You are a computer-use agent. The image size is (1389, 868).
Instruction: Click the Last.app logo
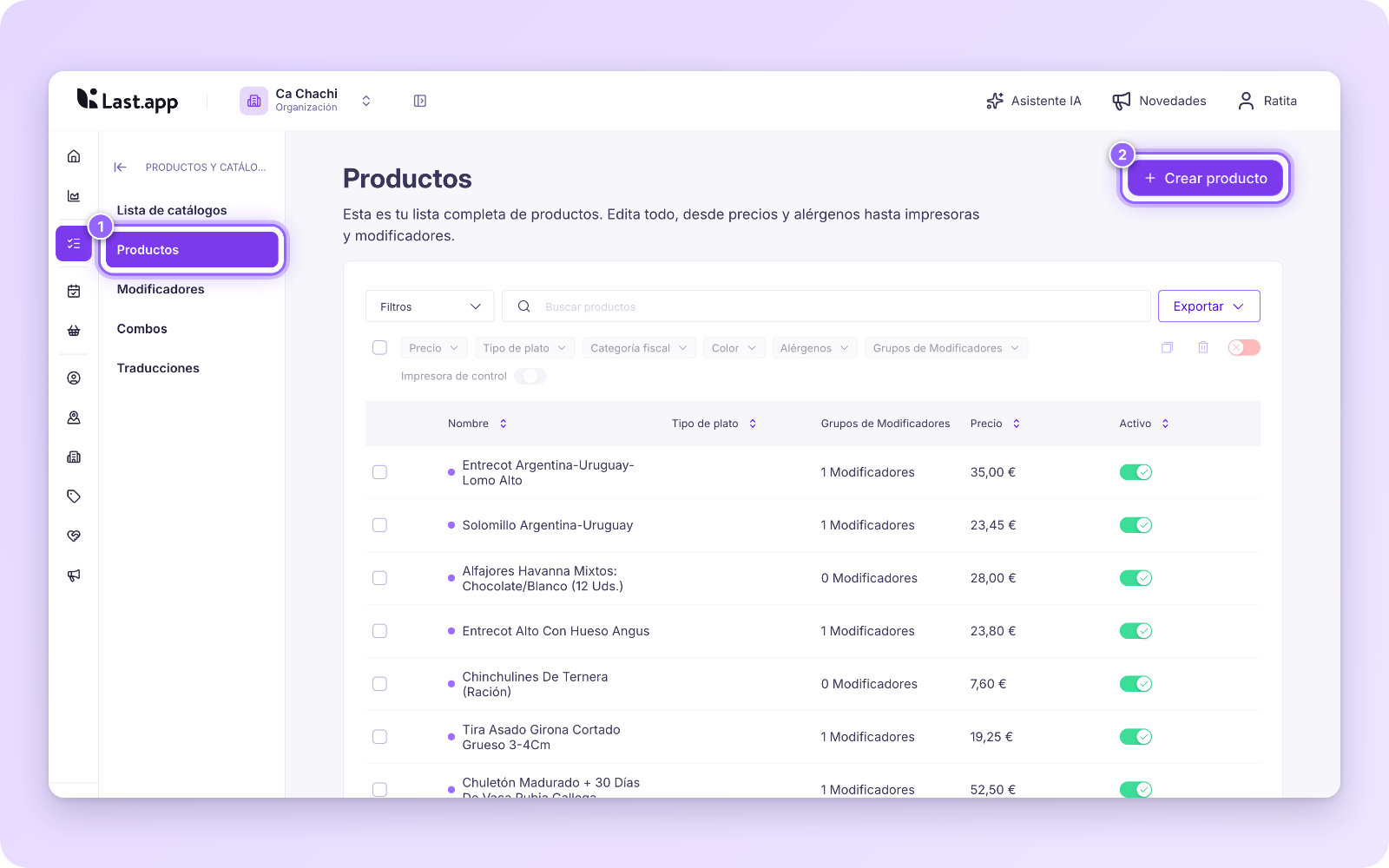128,101
